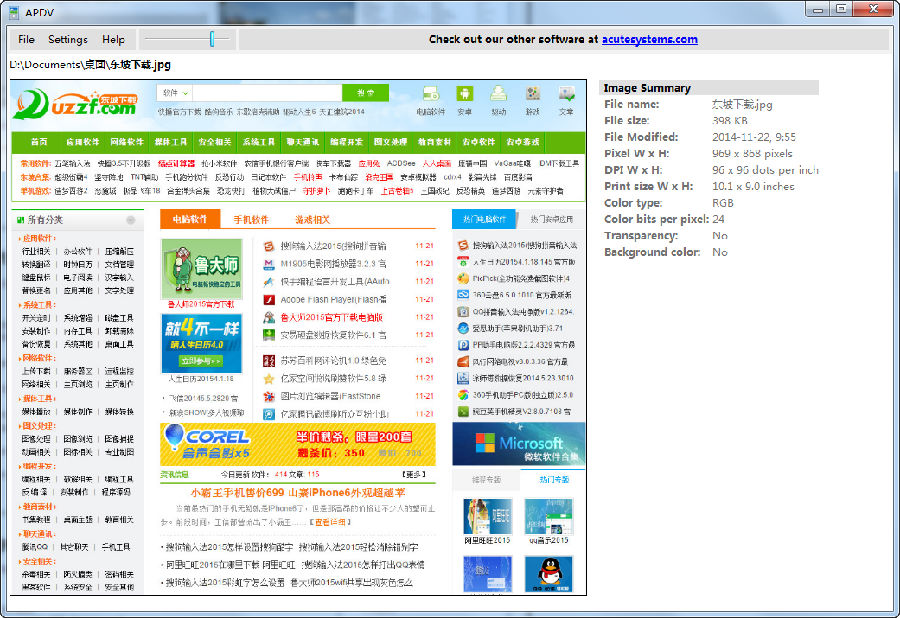900x618 pixels.
Task: Click the Background color value No
Action: pyautogui.click(x=720, y=252)
